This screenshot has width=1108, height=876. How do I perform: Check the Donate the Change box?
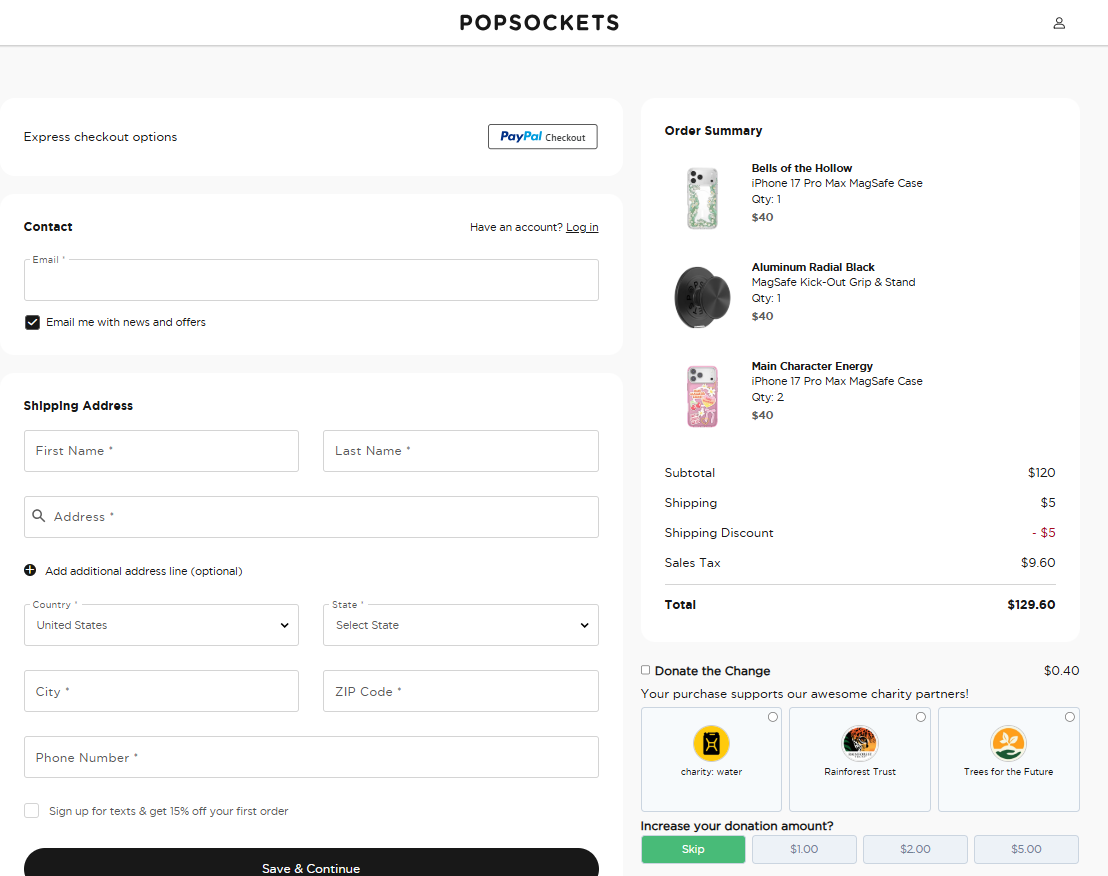[645, 670]
